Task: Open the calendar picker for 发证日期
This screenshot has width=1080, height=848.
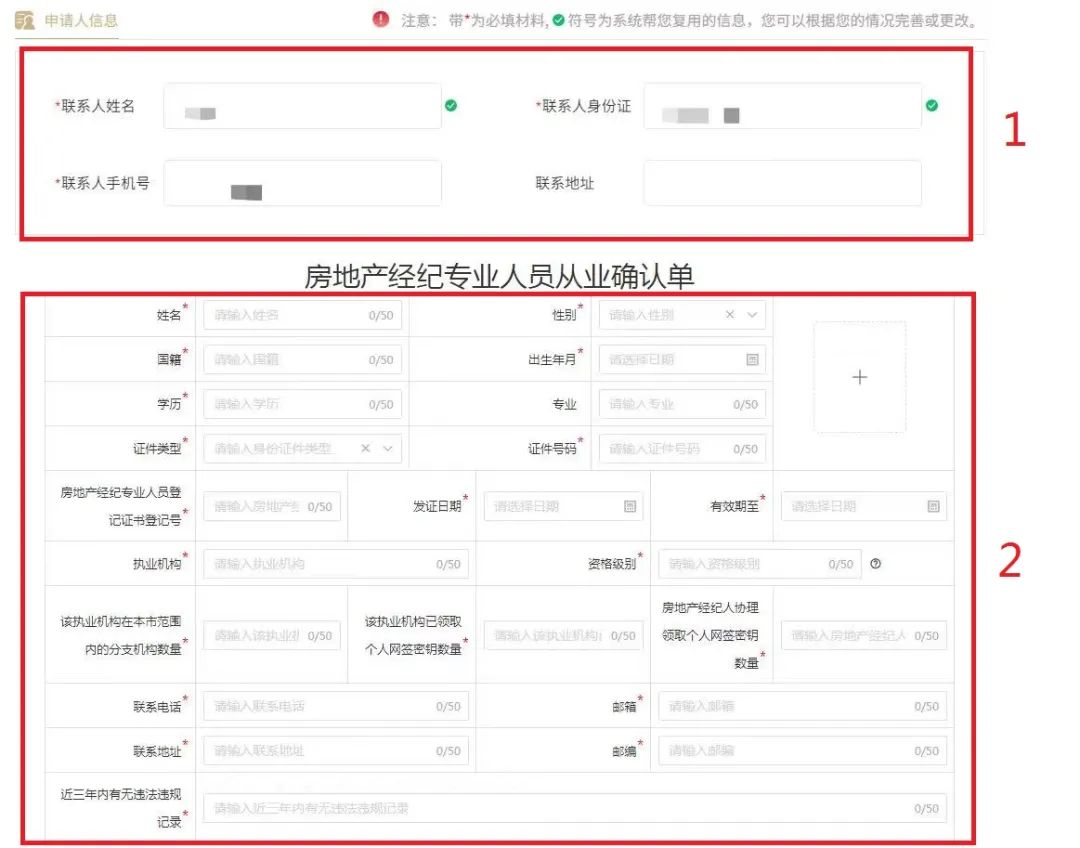Action: point(629,506)
